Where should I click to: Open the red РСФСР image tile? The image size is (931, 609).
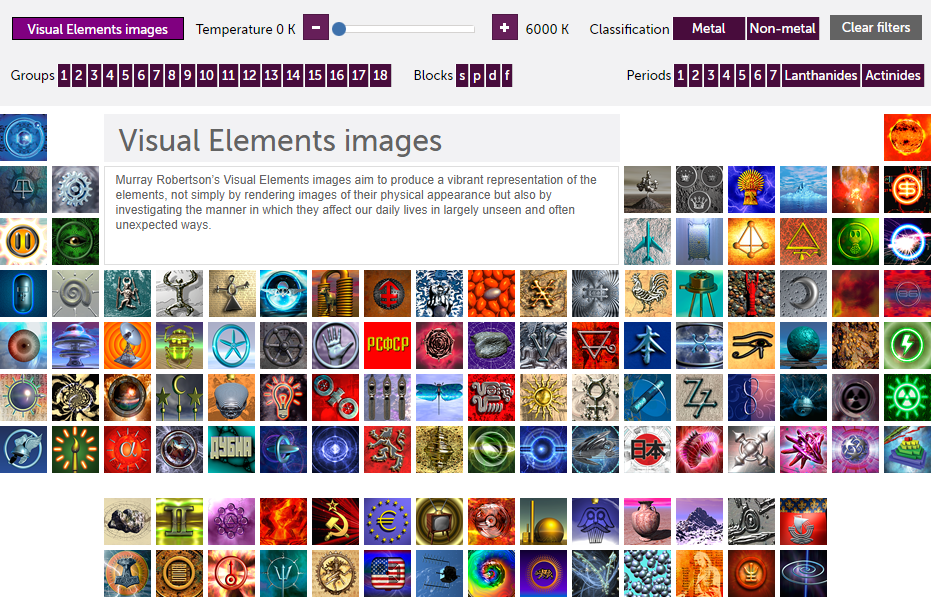pos(387,345)
